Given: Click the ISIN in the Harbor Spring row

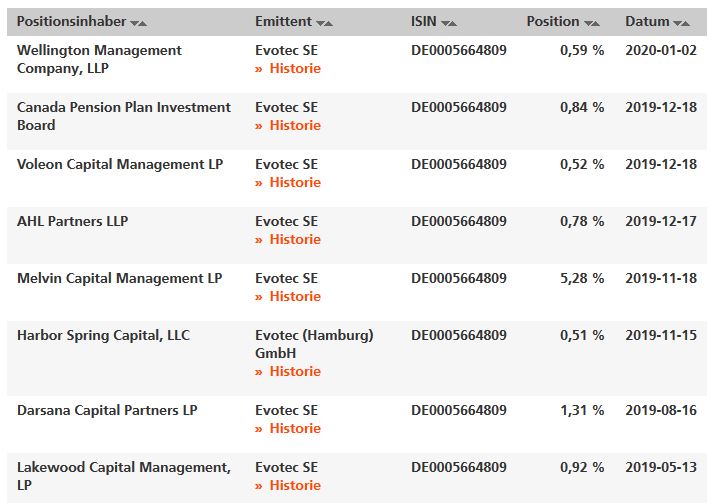Looking at the screenshot, I should pos(458,335).
